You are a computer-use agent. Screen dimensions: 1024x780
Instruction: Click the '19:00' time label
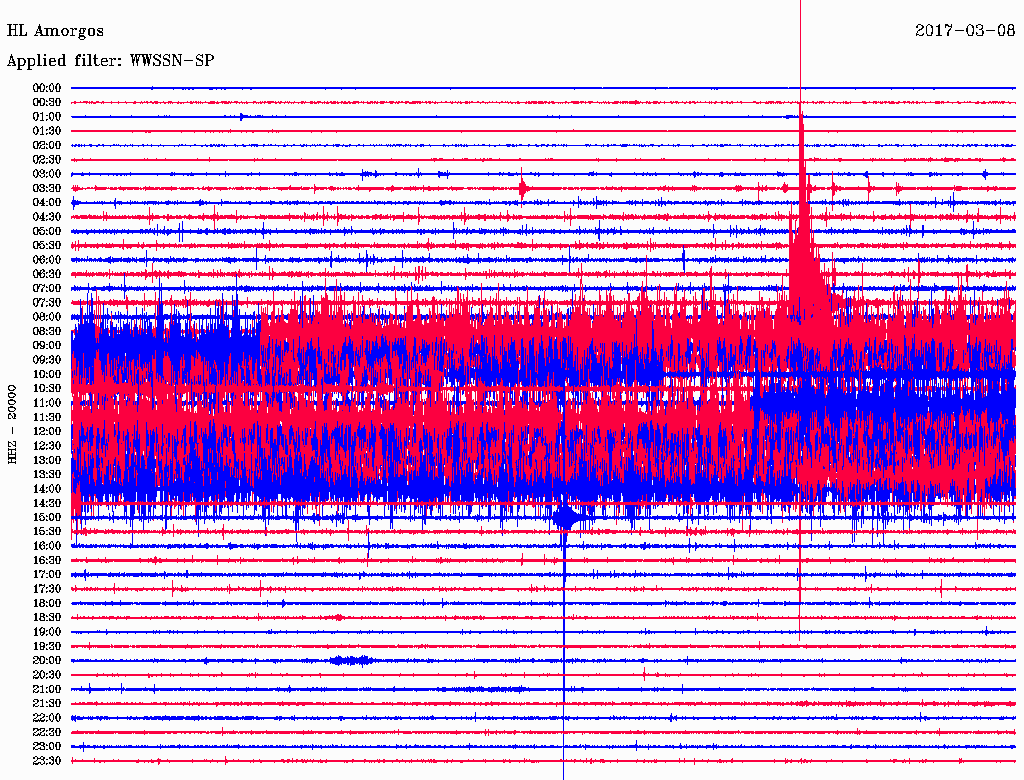coord(47,632)
